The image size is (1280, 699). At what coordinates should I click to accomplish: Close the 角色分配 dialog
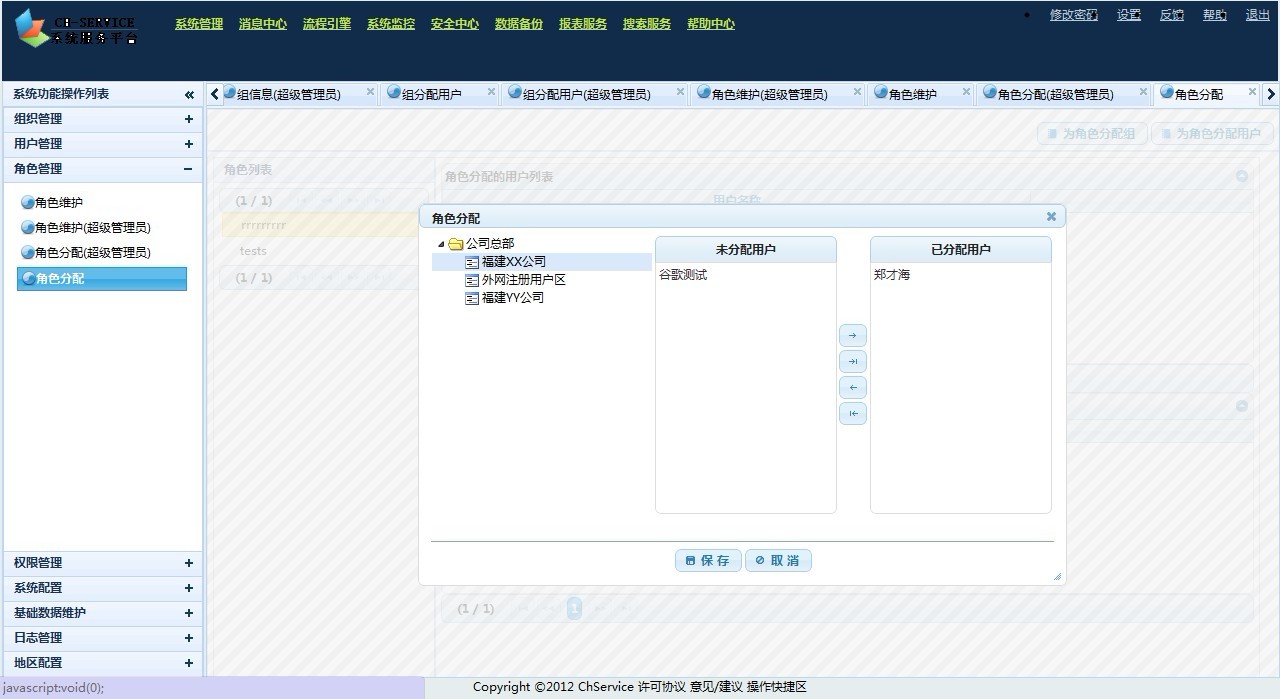pos(1051,216)
